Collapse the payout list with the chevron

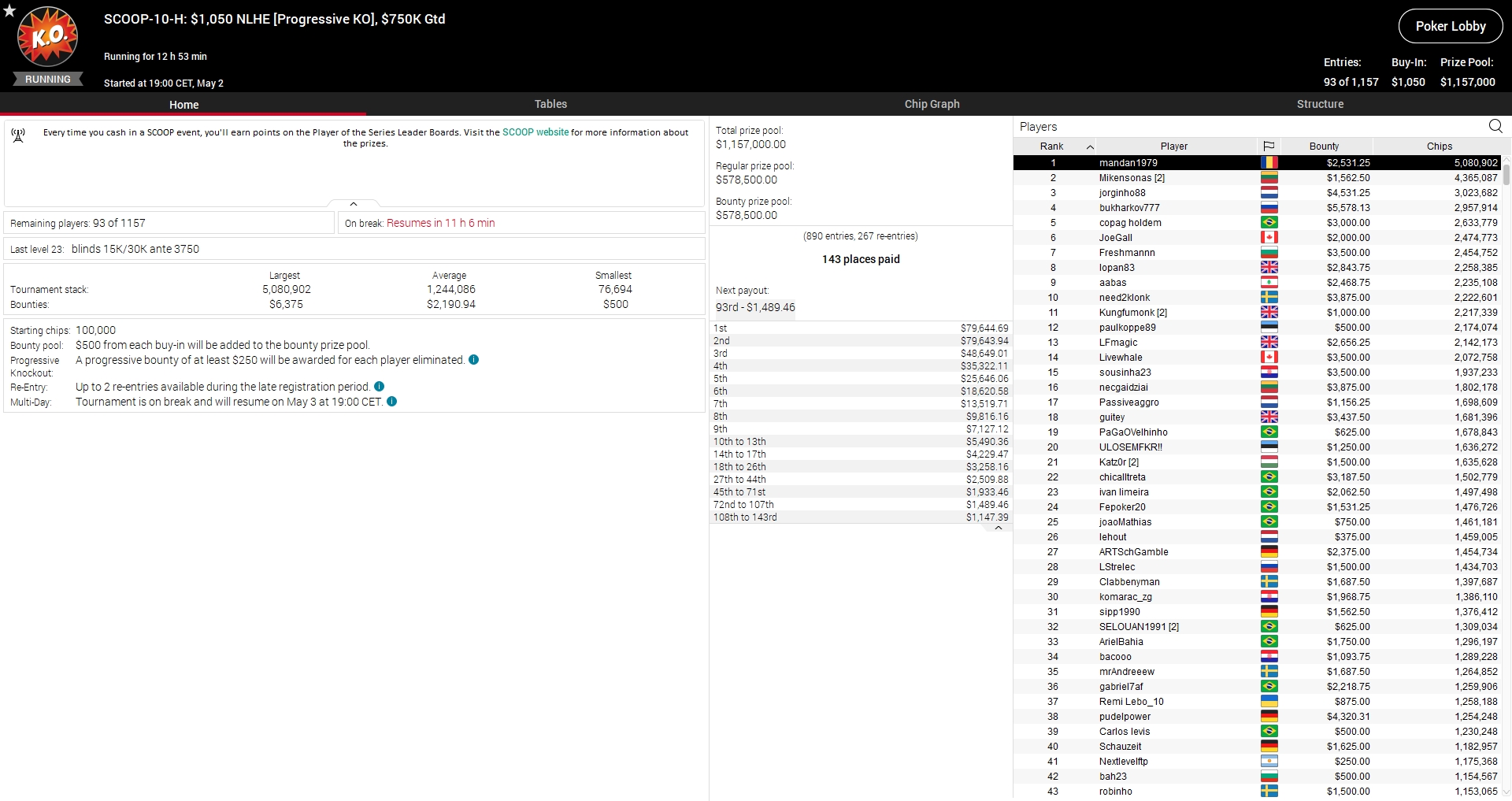pos(998,528)
